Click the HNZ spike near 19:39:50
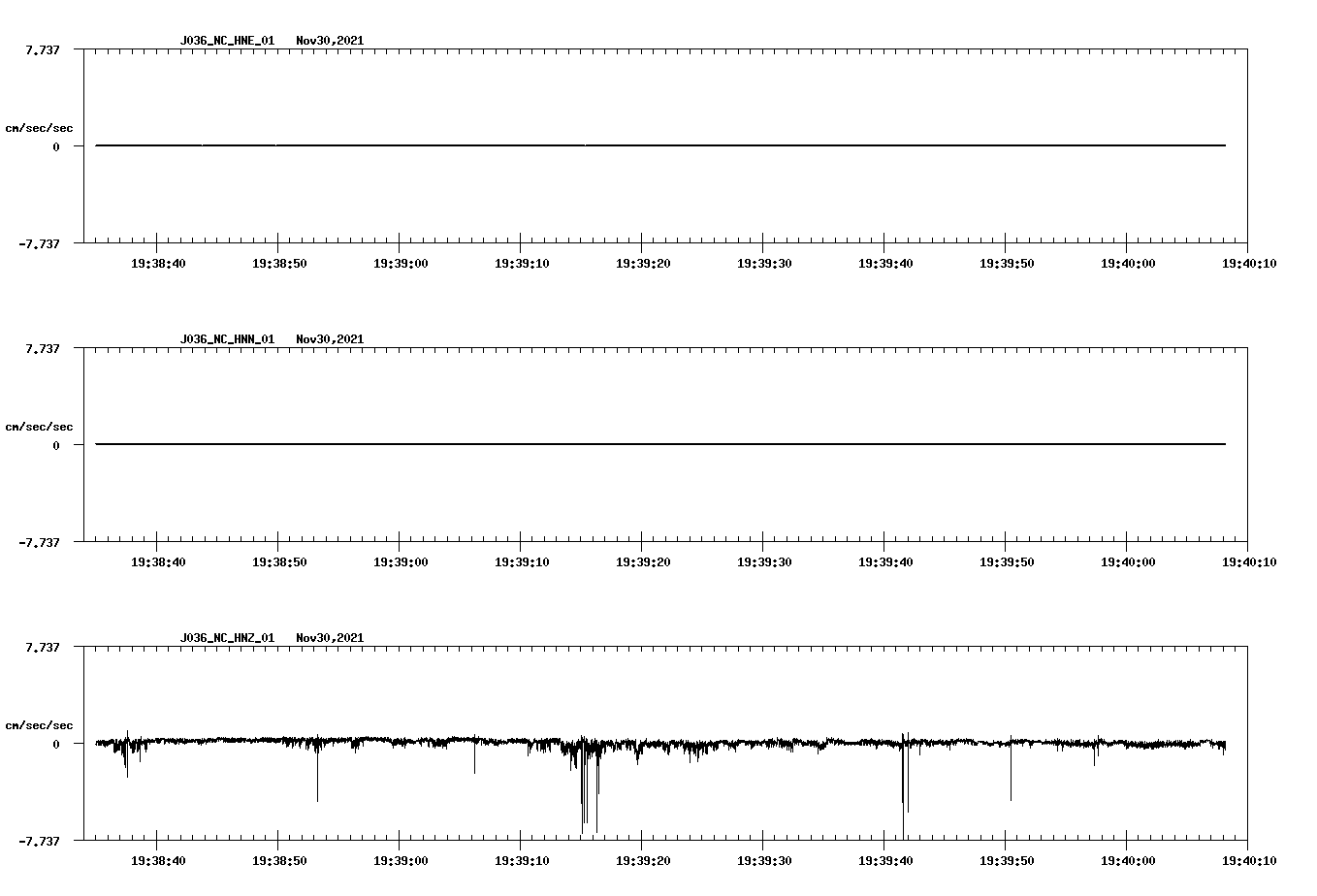Viewport: 1317px width, 896px height. click(x=1011, y=769)
